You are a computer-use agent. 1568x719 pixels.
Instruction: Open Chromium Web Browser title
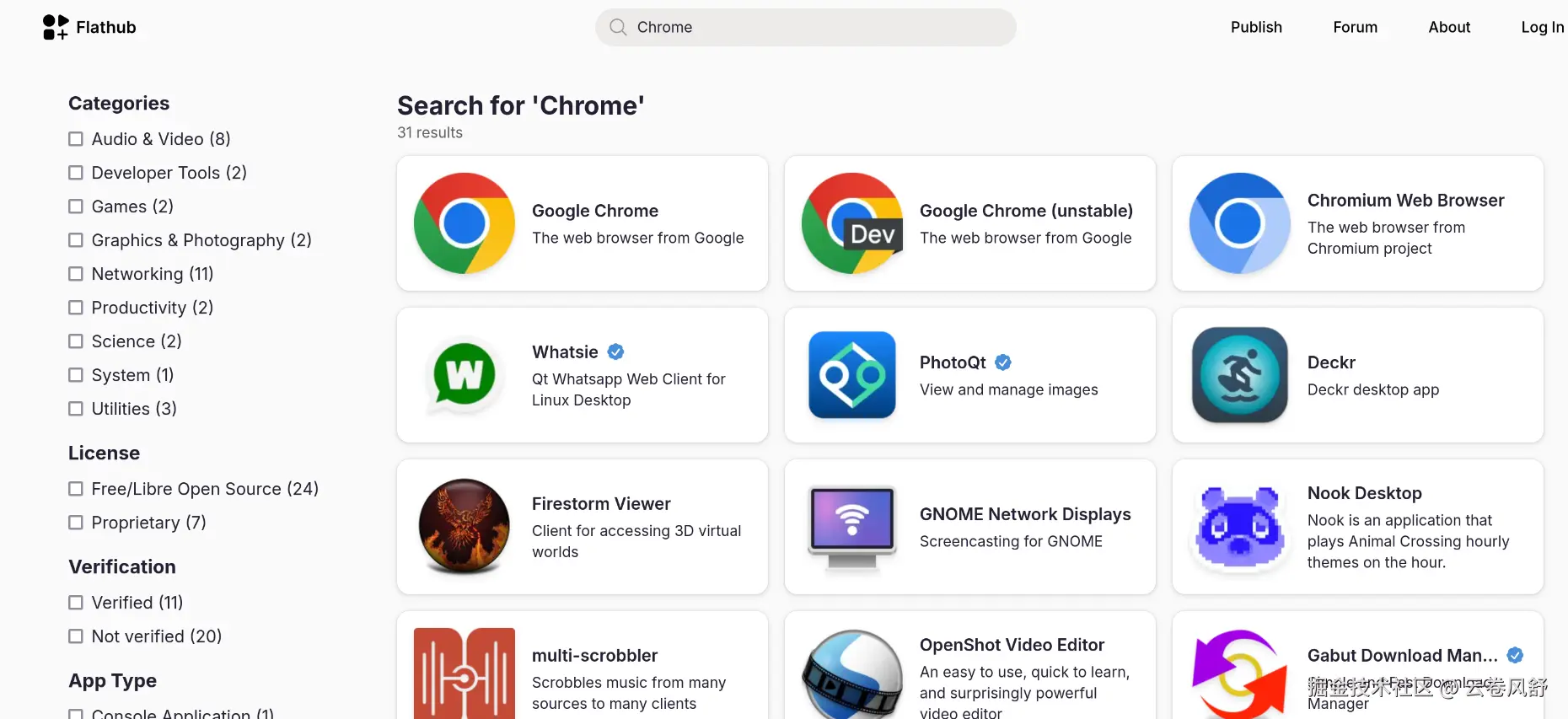point(1405,200)
